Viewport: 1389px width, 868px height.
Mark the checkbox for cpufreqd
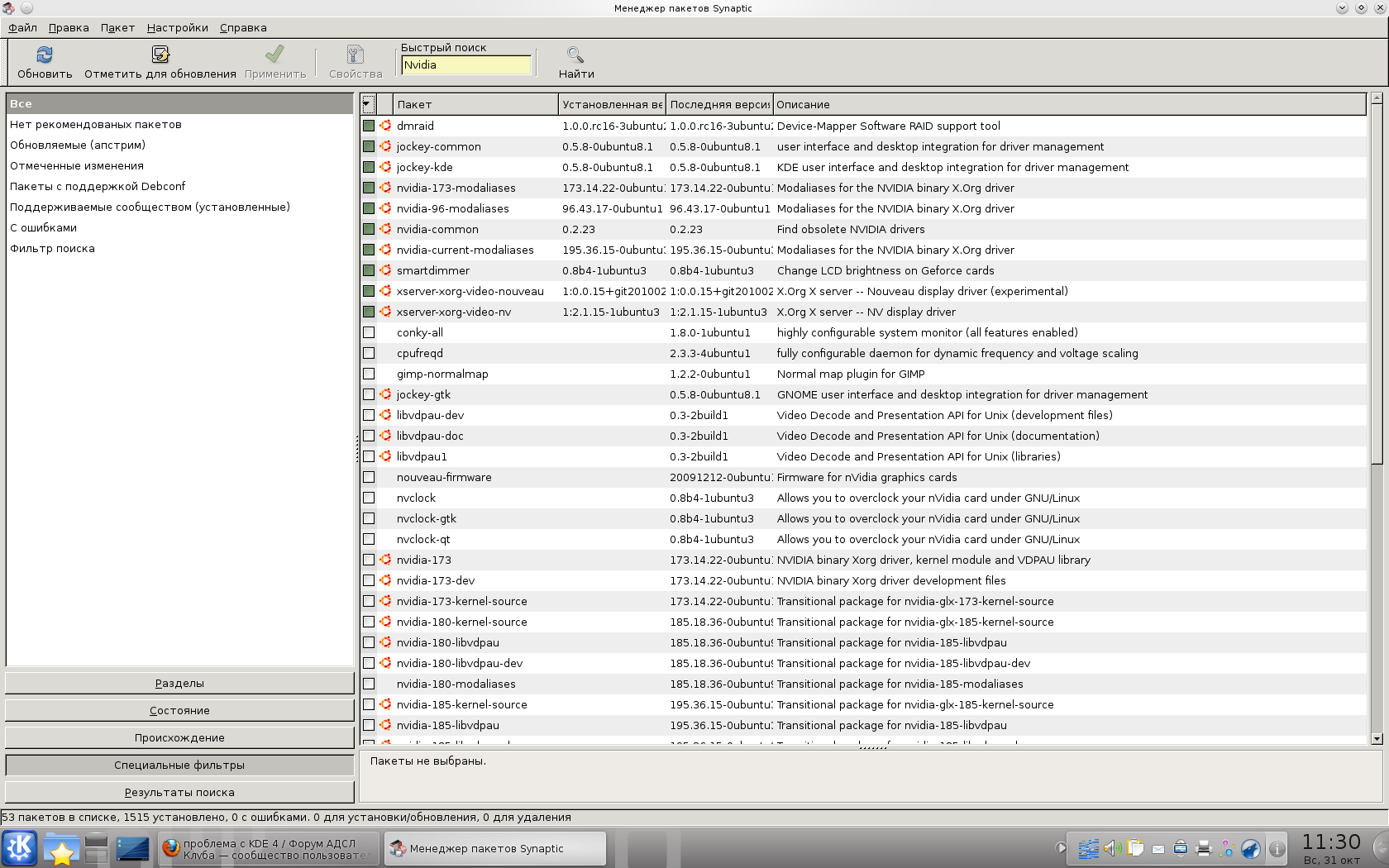pos(369,353)
